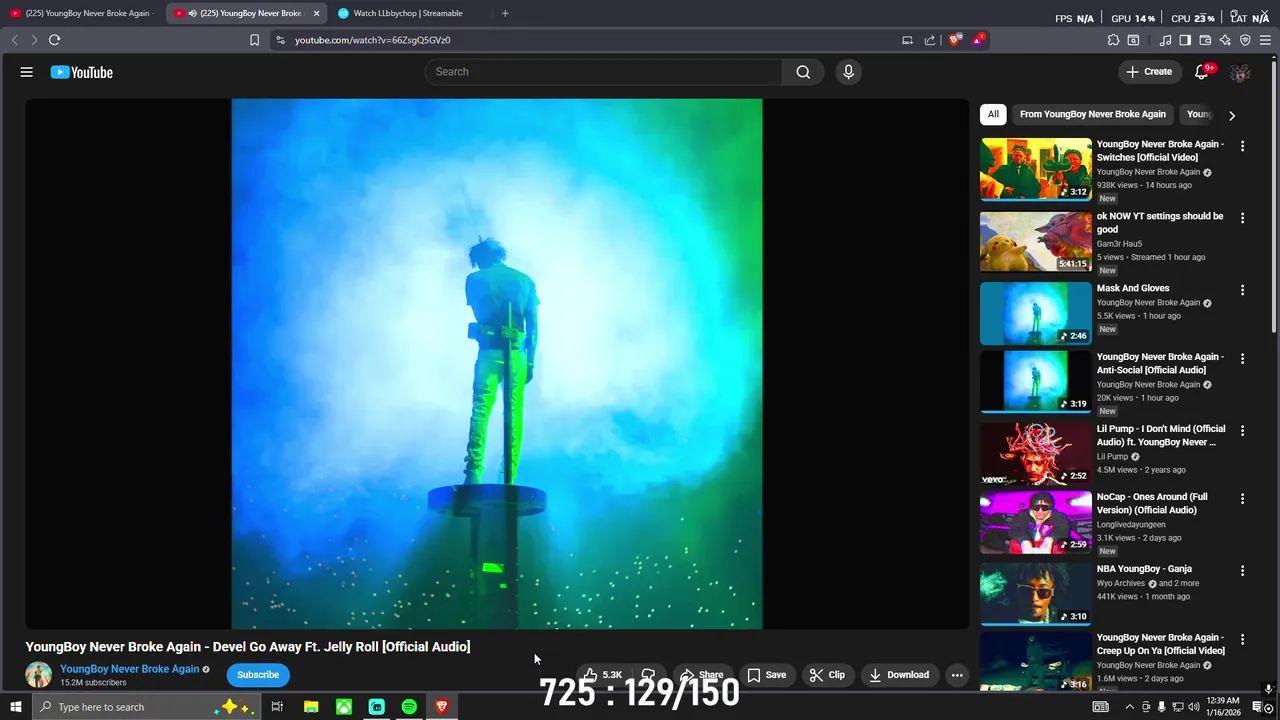Share this page via address bar icon
1280x720 pixels.
pyautogui.click(x=930, y=40)
